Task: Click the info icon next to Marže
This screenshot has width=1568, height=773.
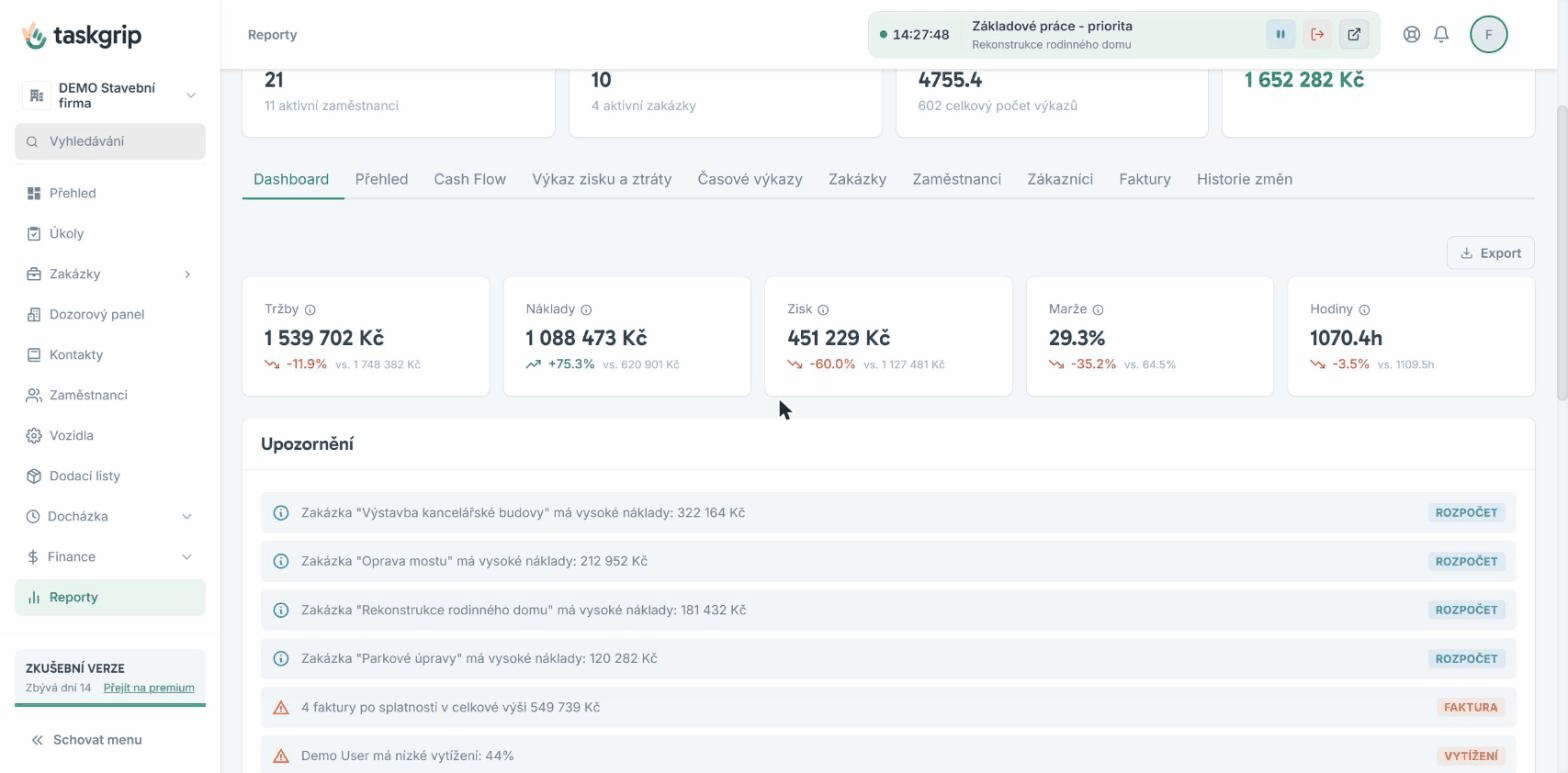Action: [x=1098, y=310]
